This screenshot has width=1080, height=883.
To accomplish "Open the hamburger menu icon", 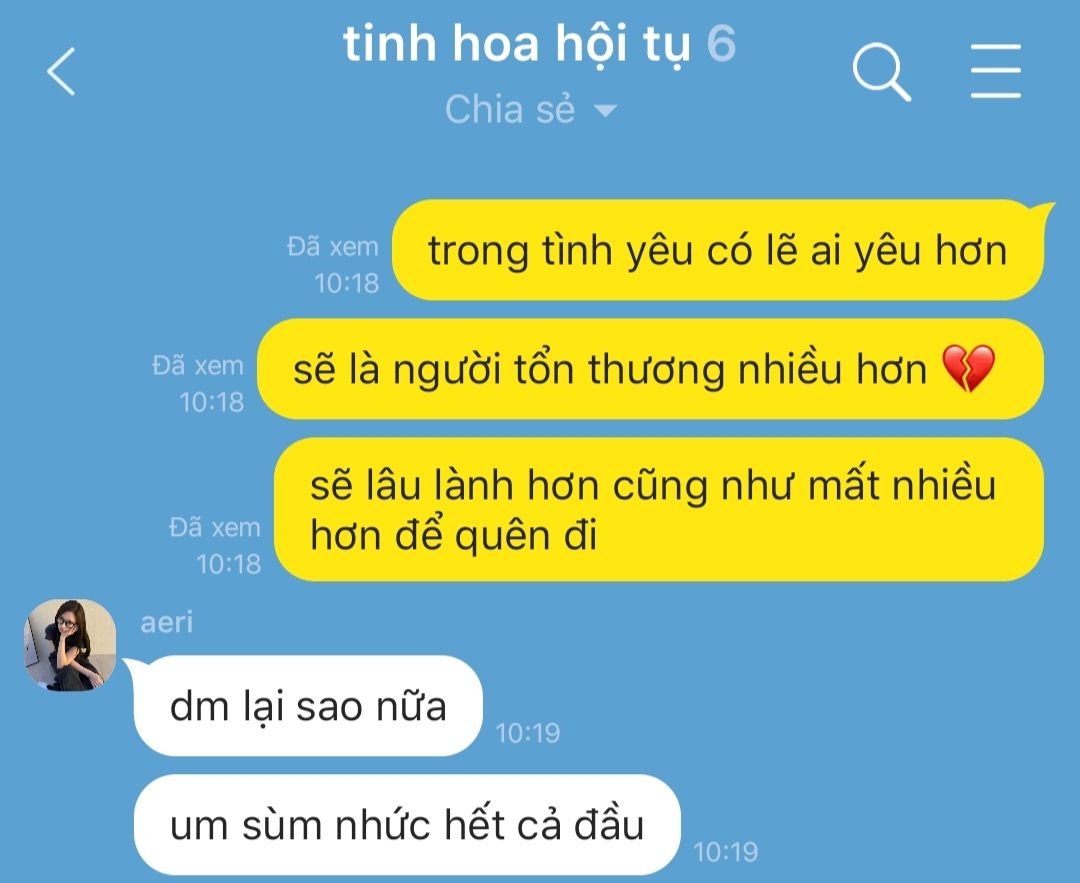I will click(996, 71).
